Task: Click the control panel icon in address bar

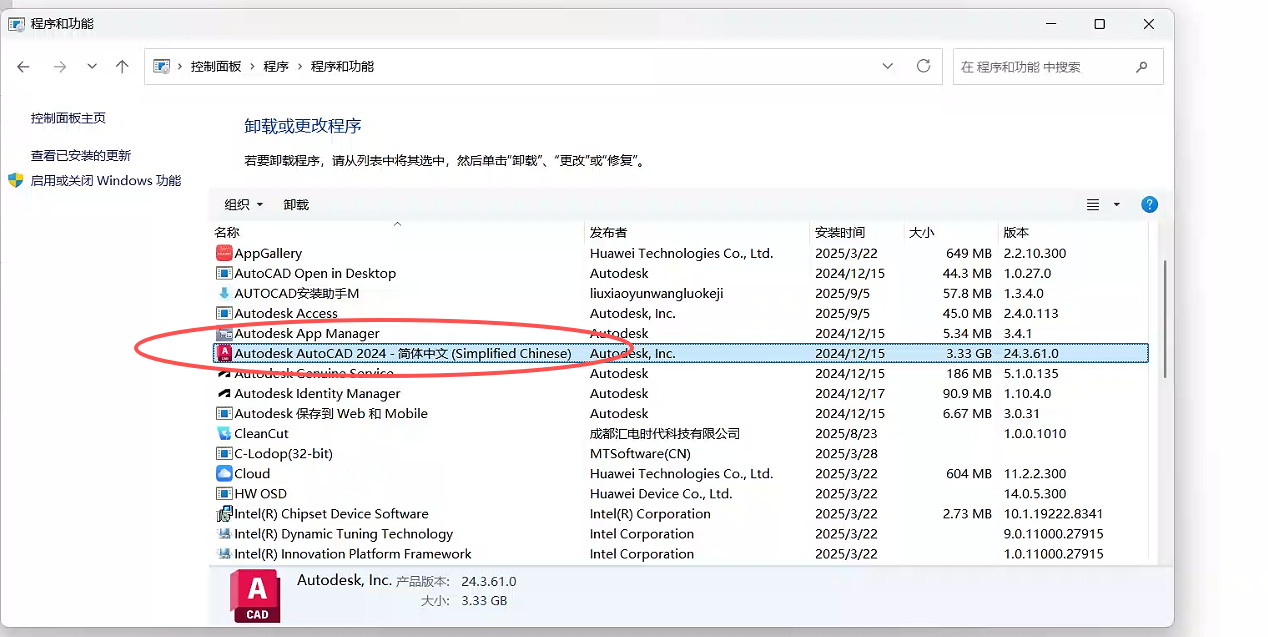Action: point(161,66)
